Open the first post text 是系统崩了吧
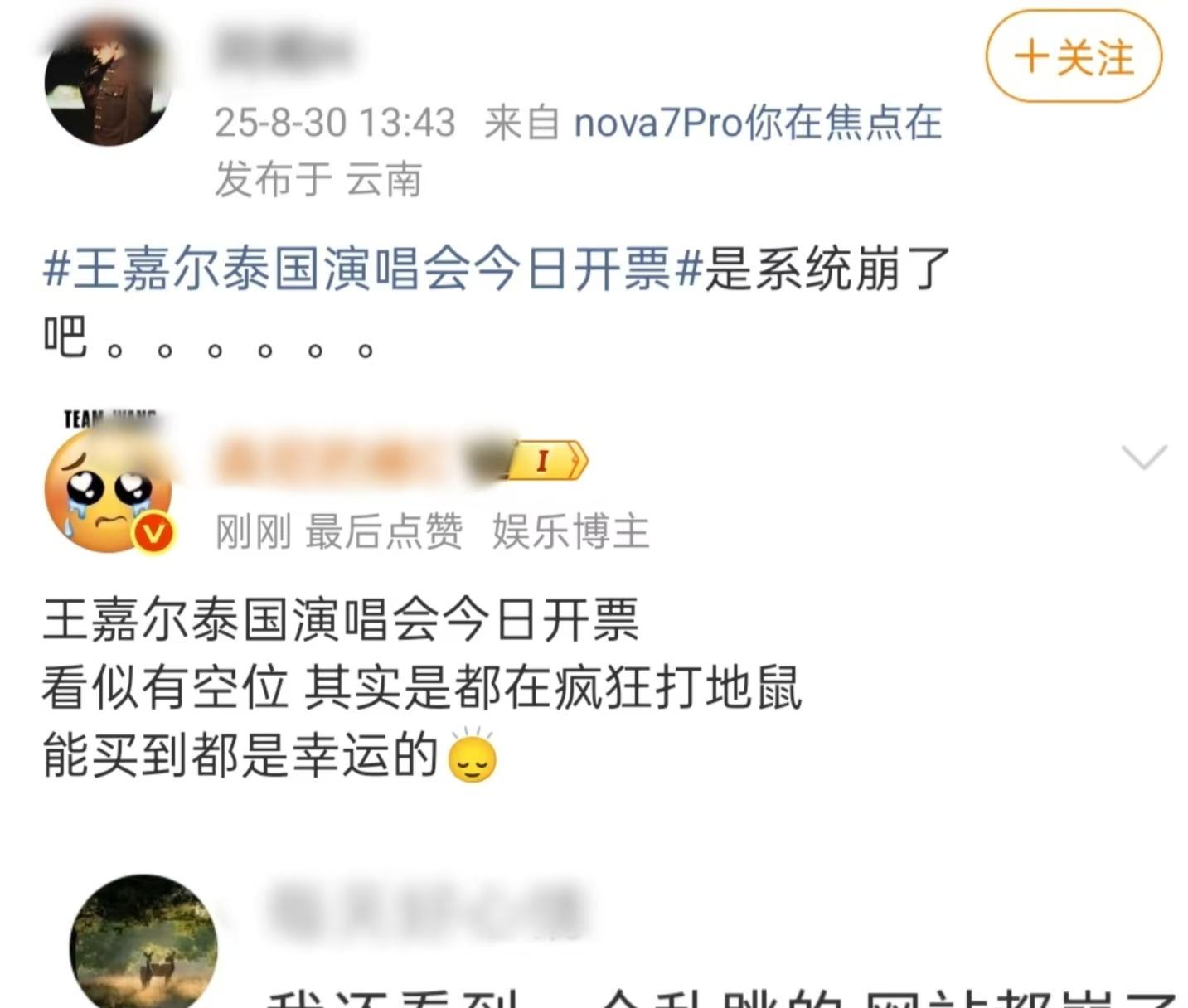1188x1008 pixels. pos(497,303)
